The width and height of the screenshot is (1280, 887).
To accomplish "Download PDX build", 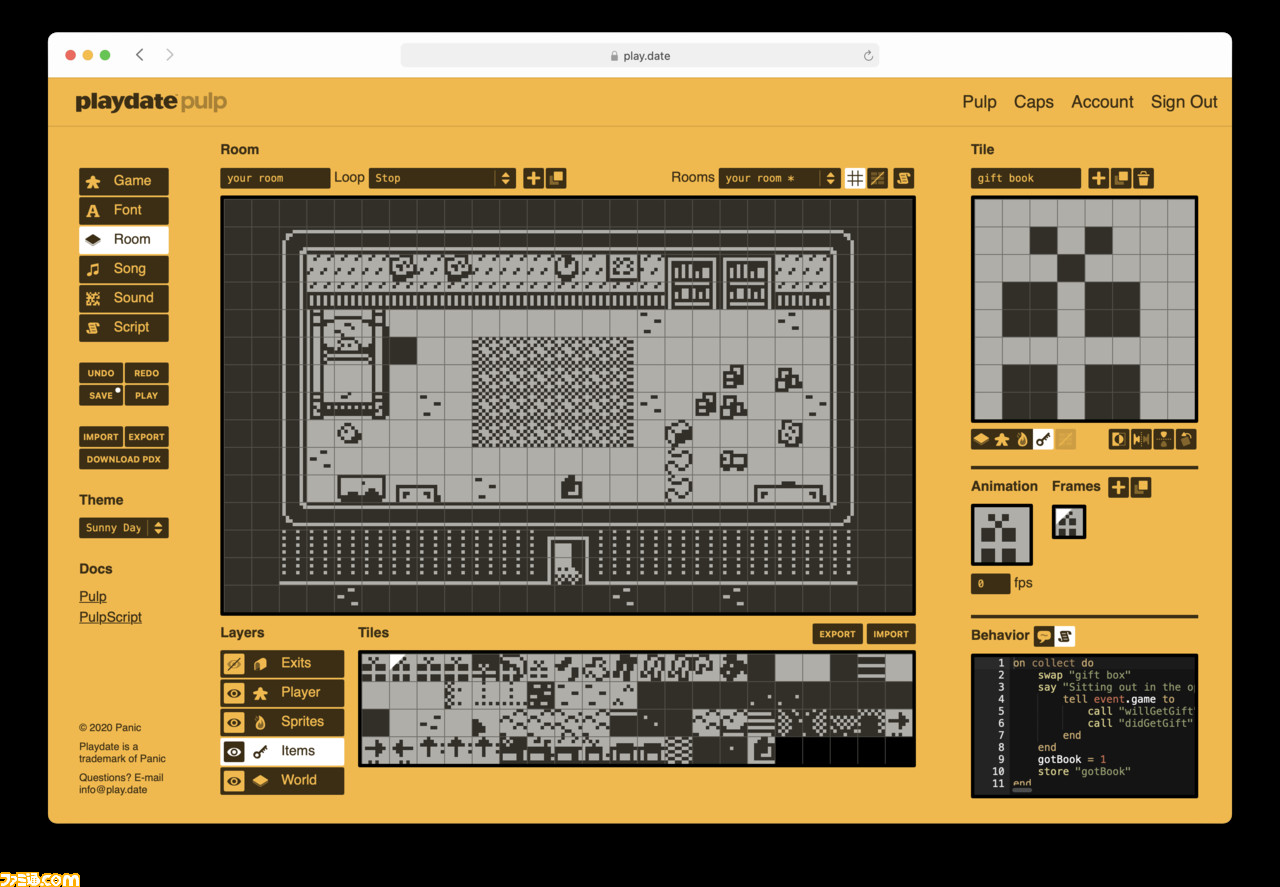I will (124, 460).
